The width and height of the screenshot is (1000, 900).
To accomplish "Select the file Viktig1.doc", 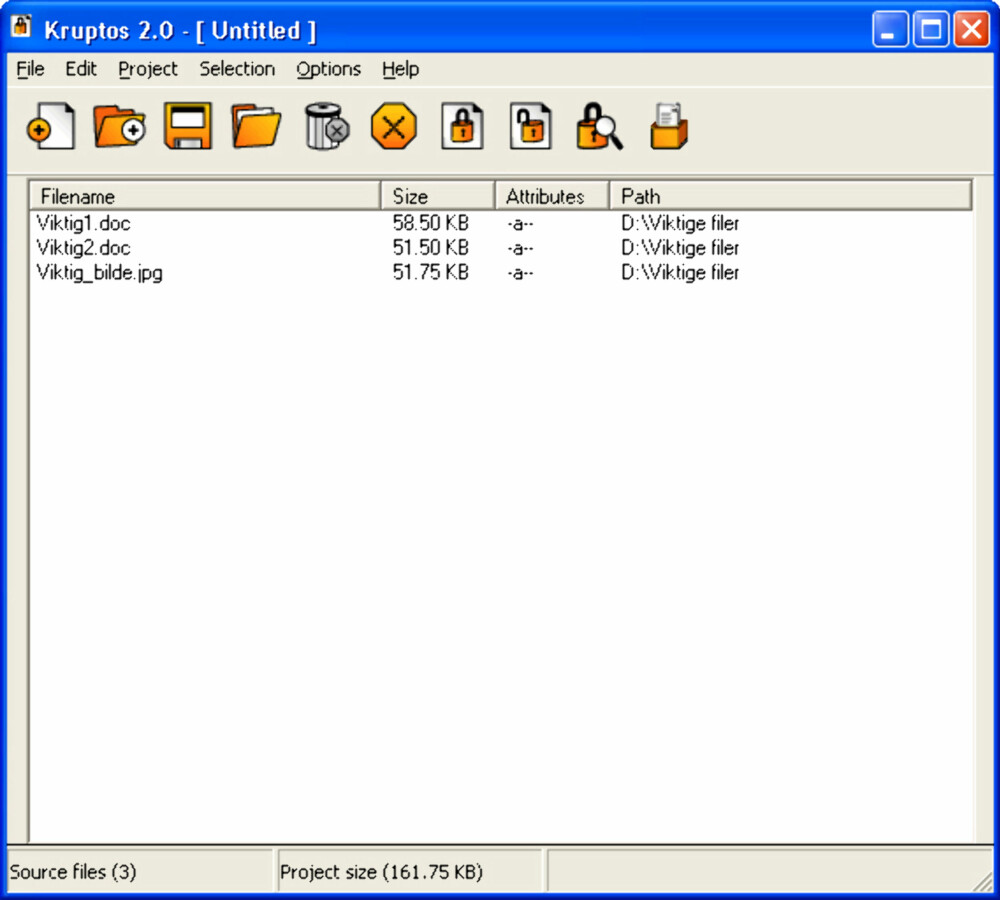I will [84, 223].
